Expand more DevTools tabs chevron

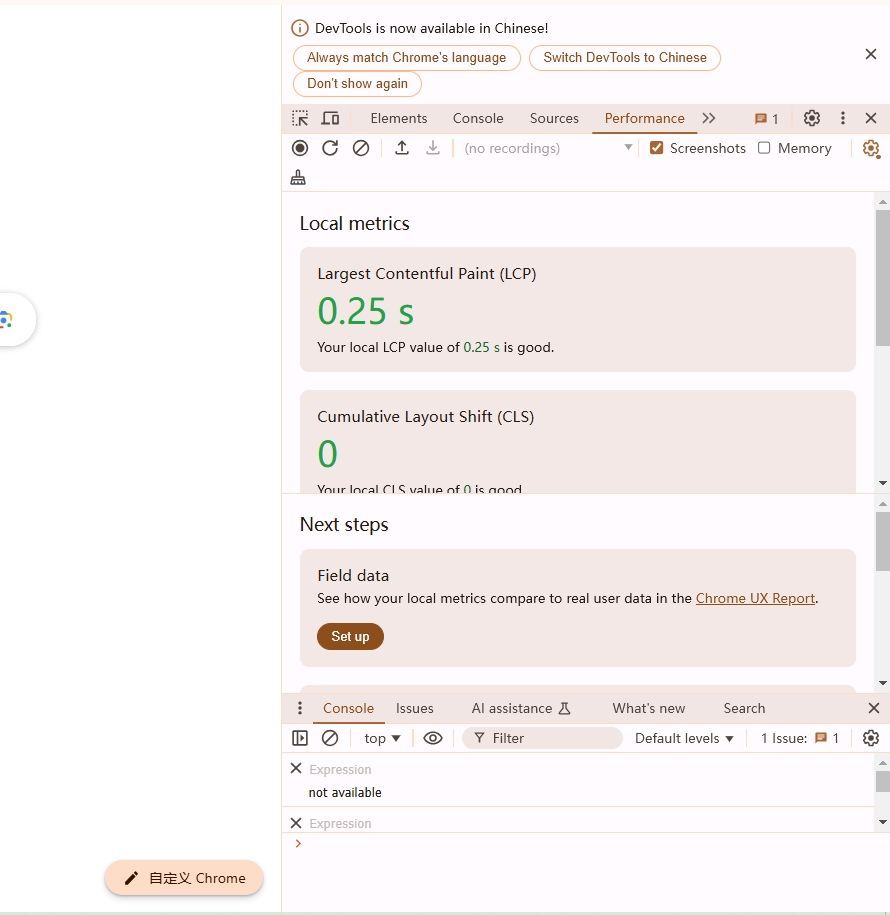coord(708,118)
